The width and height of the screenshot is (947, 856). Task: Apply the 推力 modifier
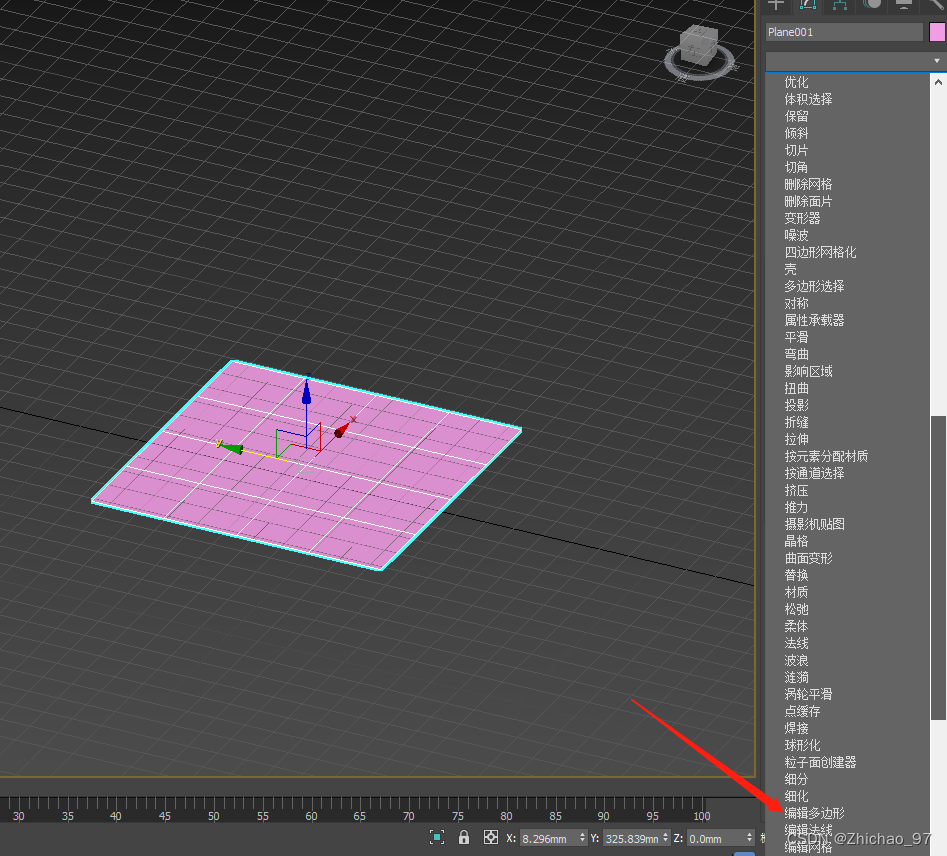[796, 507]
